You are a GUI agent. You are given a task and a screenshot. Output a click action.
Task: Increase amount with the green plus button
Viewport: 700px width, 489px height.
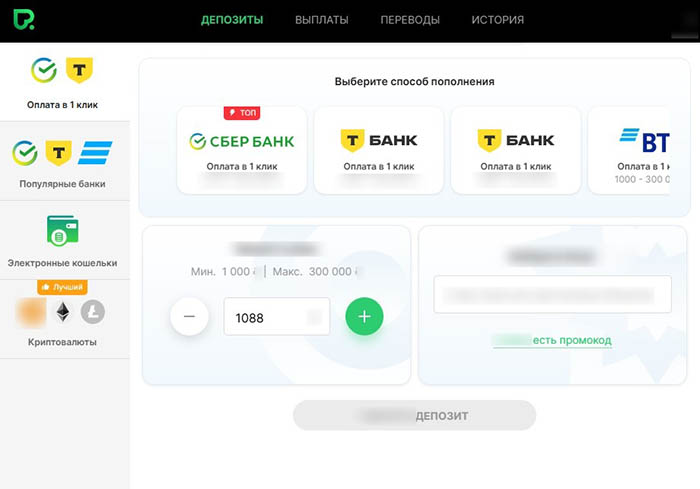tap(364, 316)
